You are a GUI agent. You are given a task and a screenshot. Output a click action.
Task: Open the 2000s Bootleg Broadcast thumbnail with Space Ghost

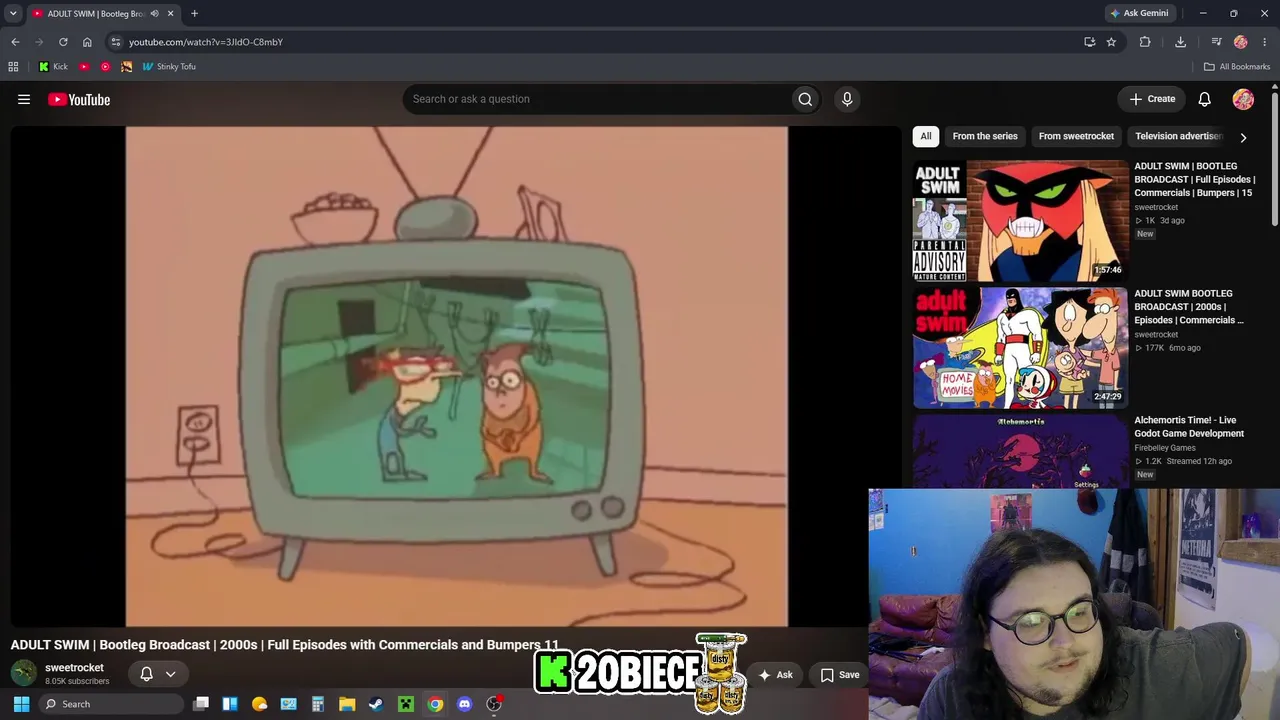coord(1020,348)
